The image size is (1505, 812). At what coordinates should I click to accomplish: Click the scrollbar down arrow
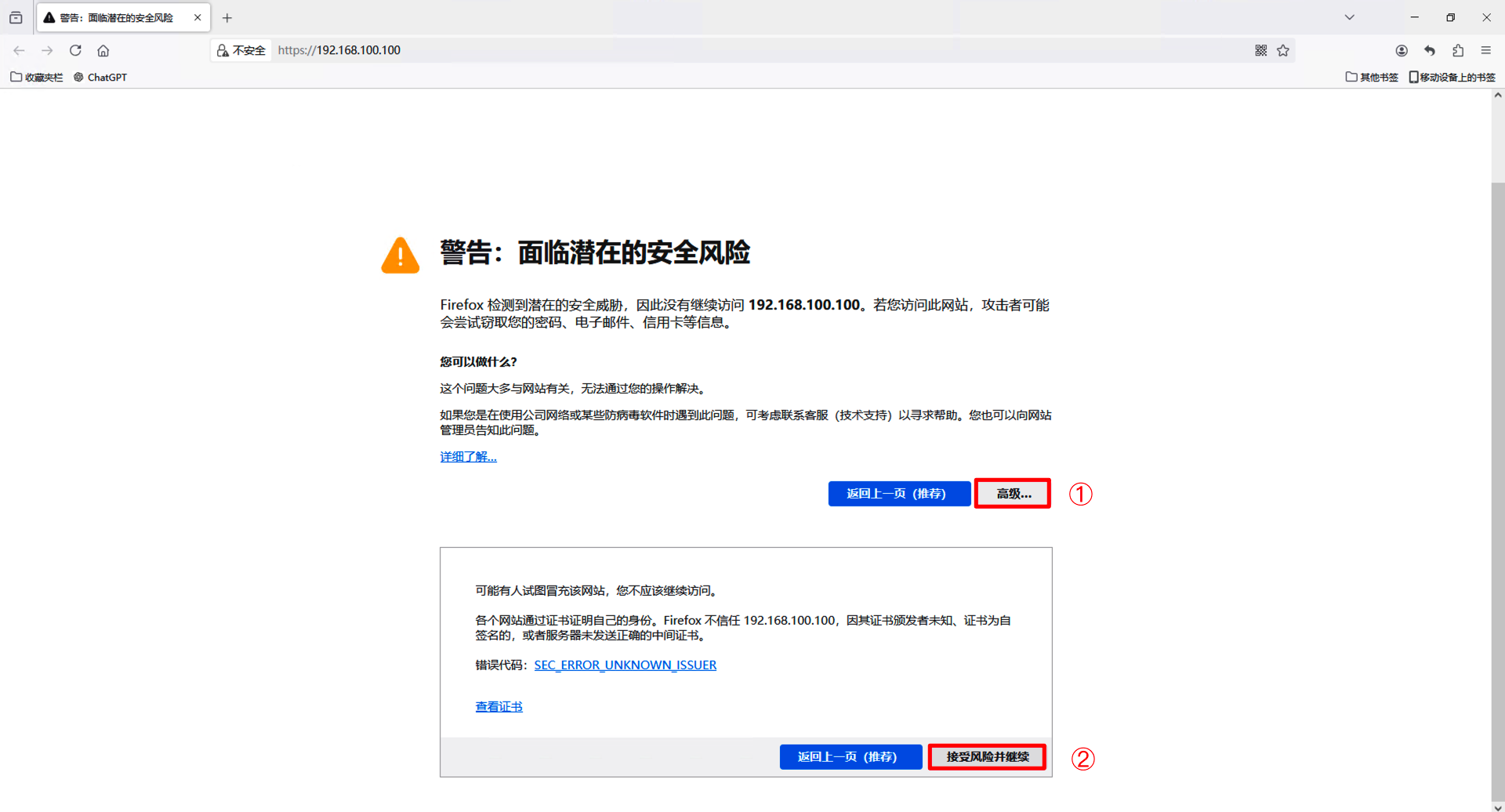tap(1498, 807)
